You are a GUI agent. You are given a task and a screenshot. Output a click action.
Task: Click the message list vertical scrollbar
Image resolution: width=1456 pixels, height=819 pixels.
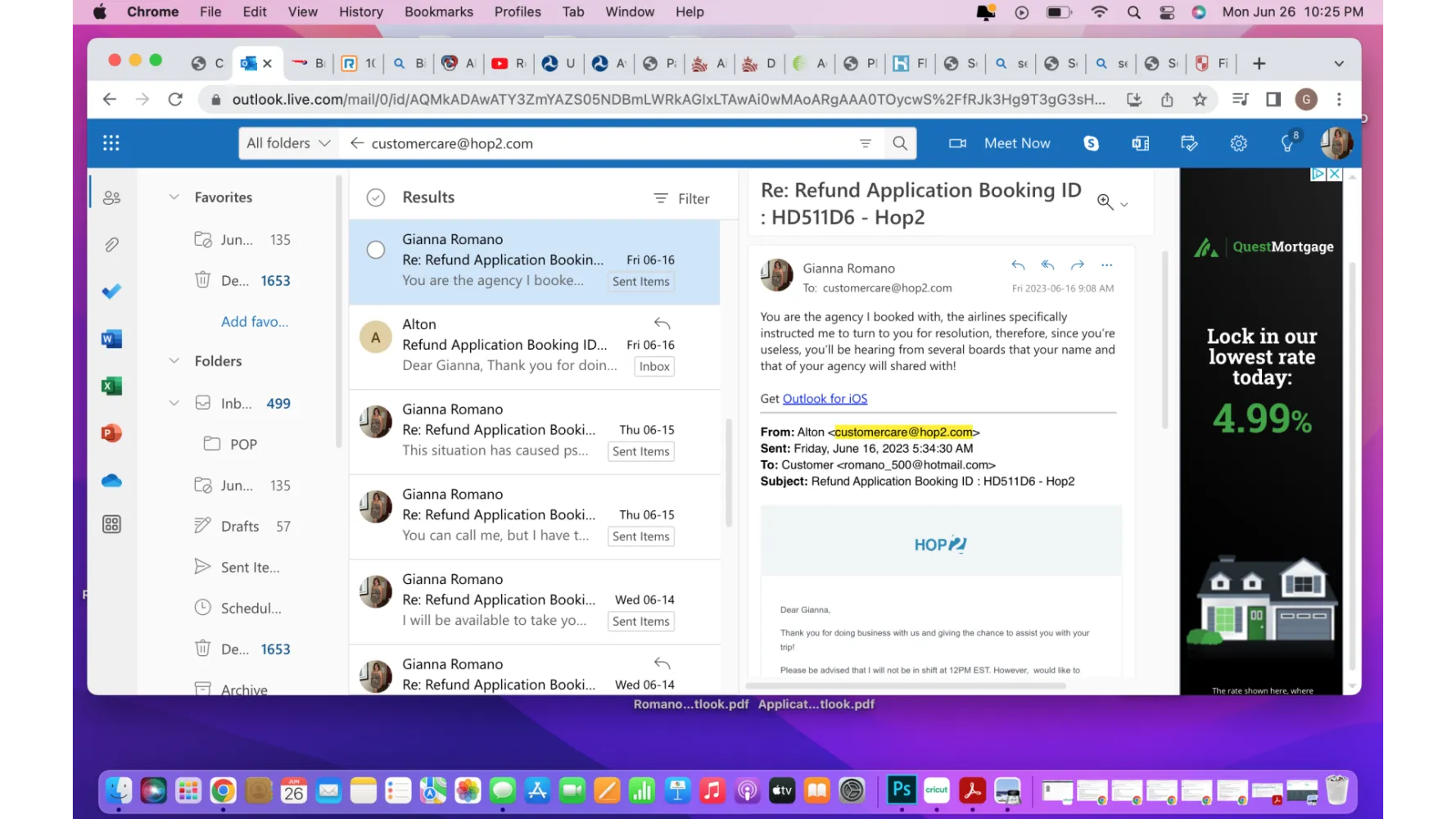point(729,473)
